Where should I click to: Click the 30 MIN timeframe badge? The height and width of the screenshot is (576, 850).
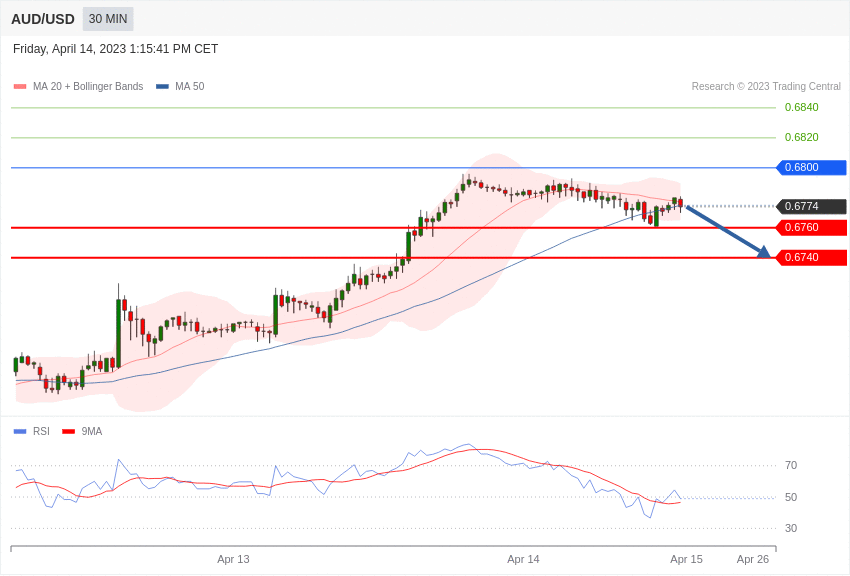coord(108,19)
